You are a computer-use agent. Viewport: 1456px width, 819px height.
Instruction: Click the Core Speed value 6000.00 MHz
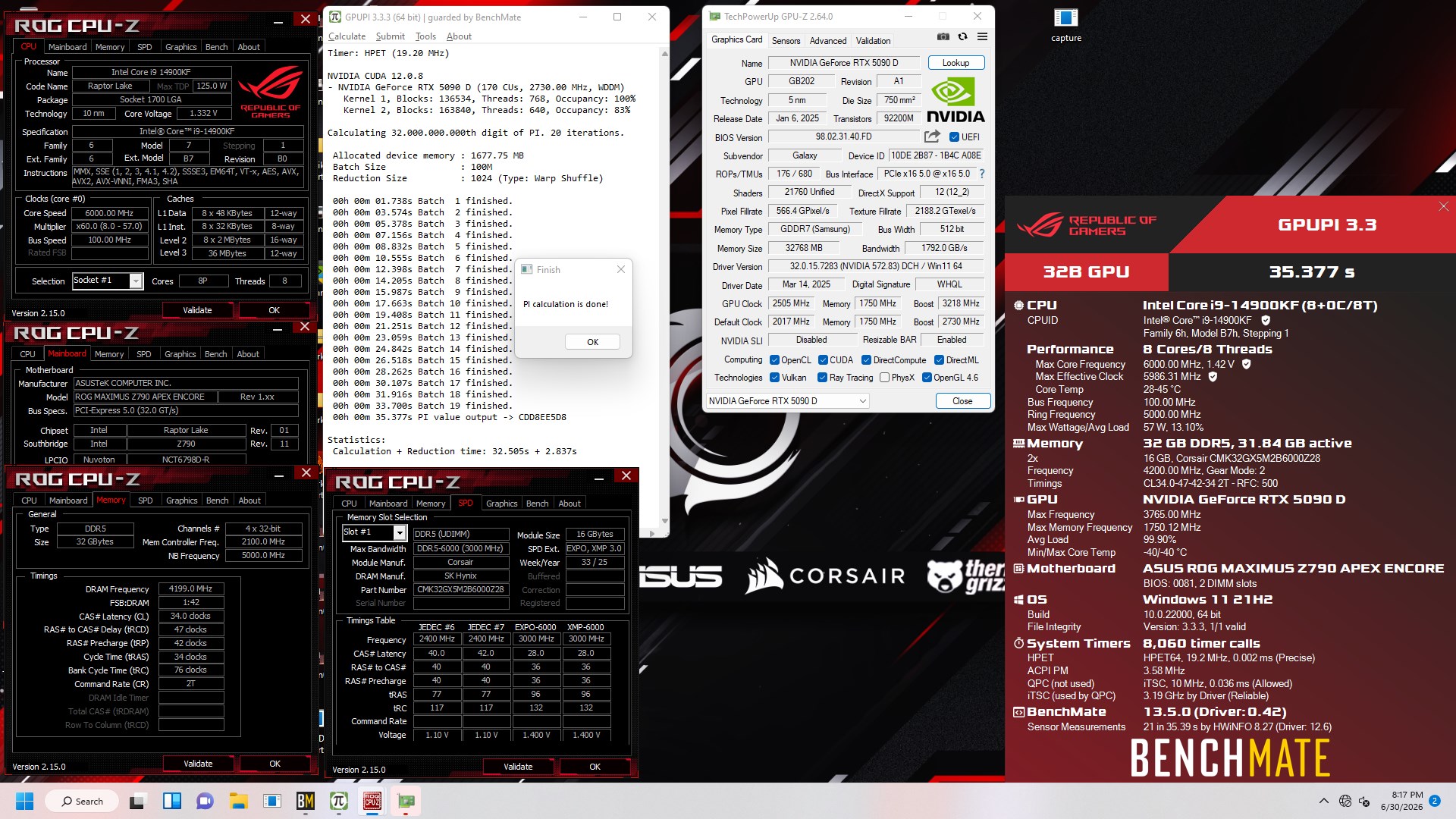tap(109, 213)
